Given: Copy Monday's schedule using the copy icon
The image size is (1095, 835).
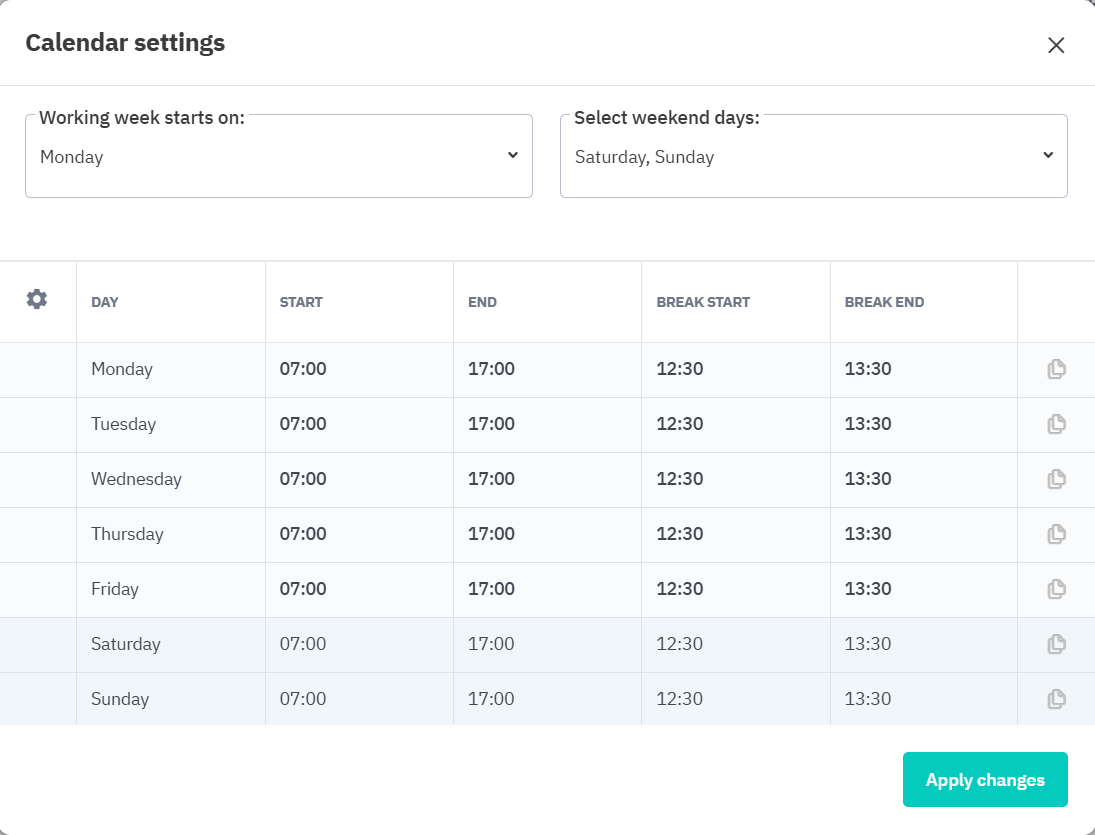Looking at the screenshot, I should 1056,369.
